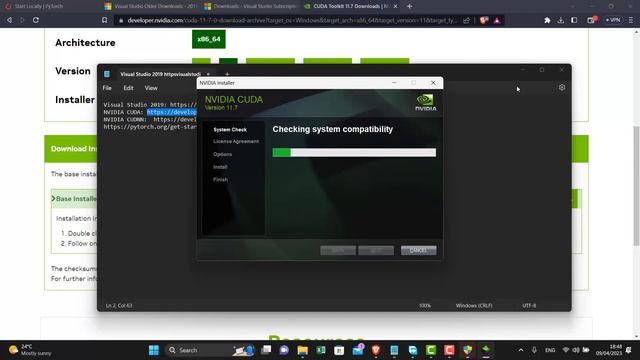Toggle the browser sidebar panel icon
Viewport: 640px width, 360px height.
574,20
